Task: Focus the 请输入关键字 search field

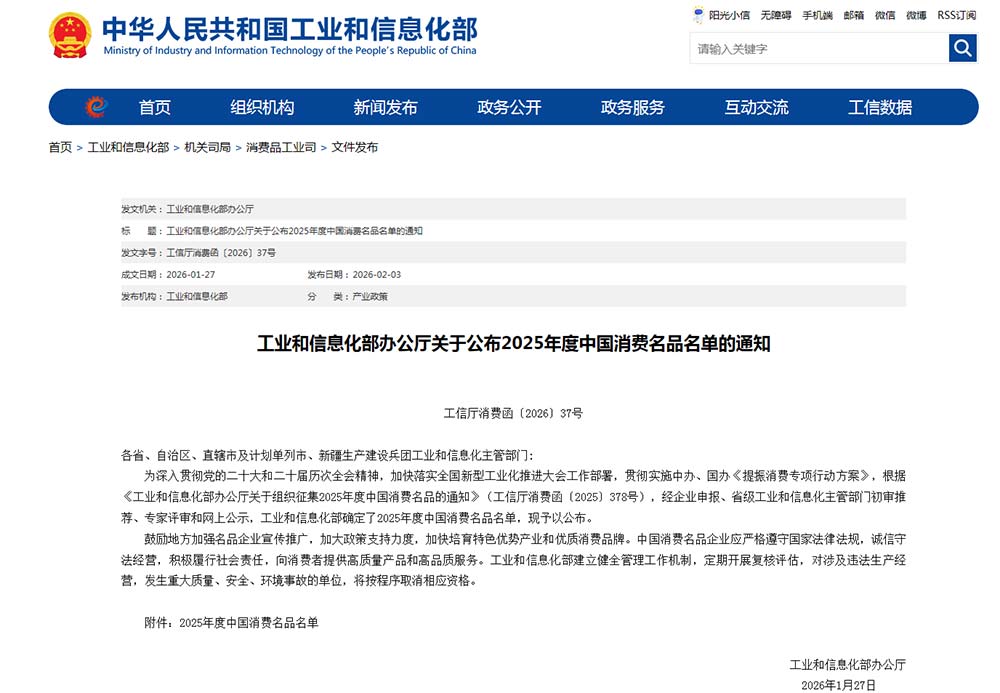Action: (818, 48)
